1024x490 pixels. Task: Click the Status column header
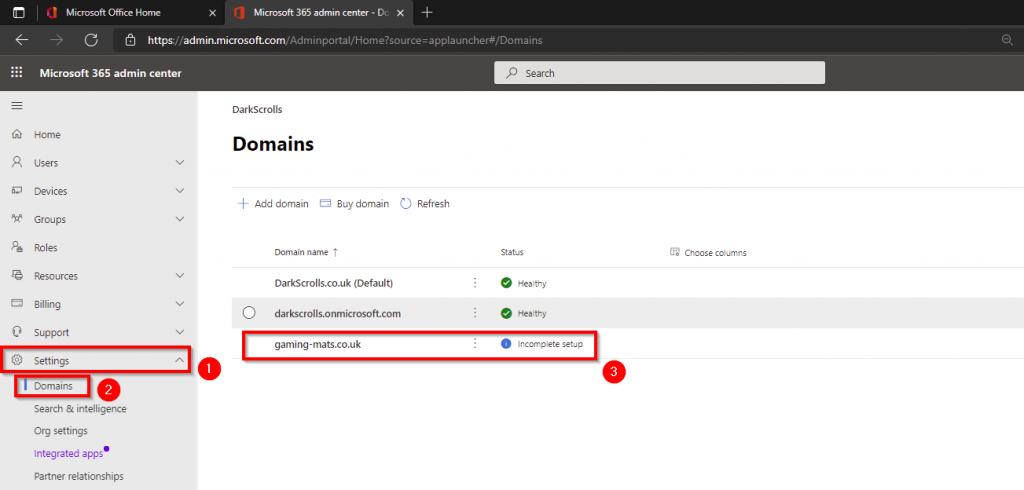click(512, 252)
